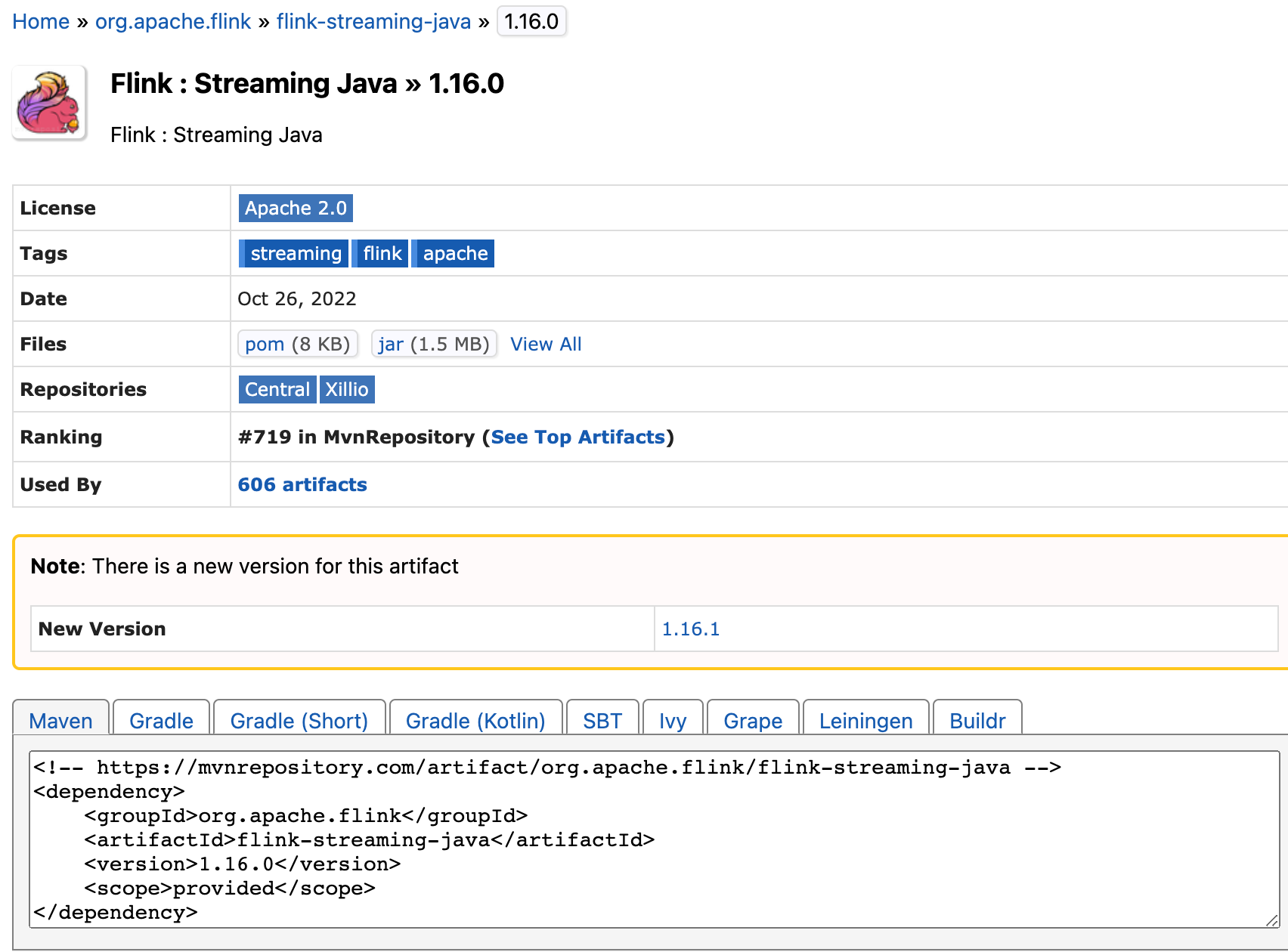The image size is (1288, 952).
Task: Click the #719 in MvnRepository ranking text
Action: [356, 437]
